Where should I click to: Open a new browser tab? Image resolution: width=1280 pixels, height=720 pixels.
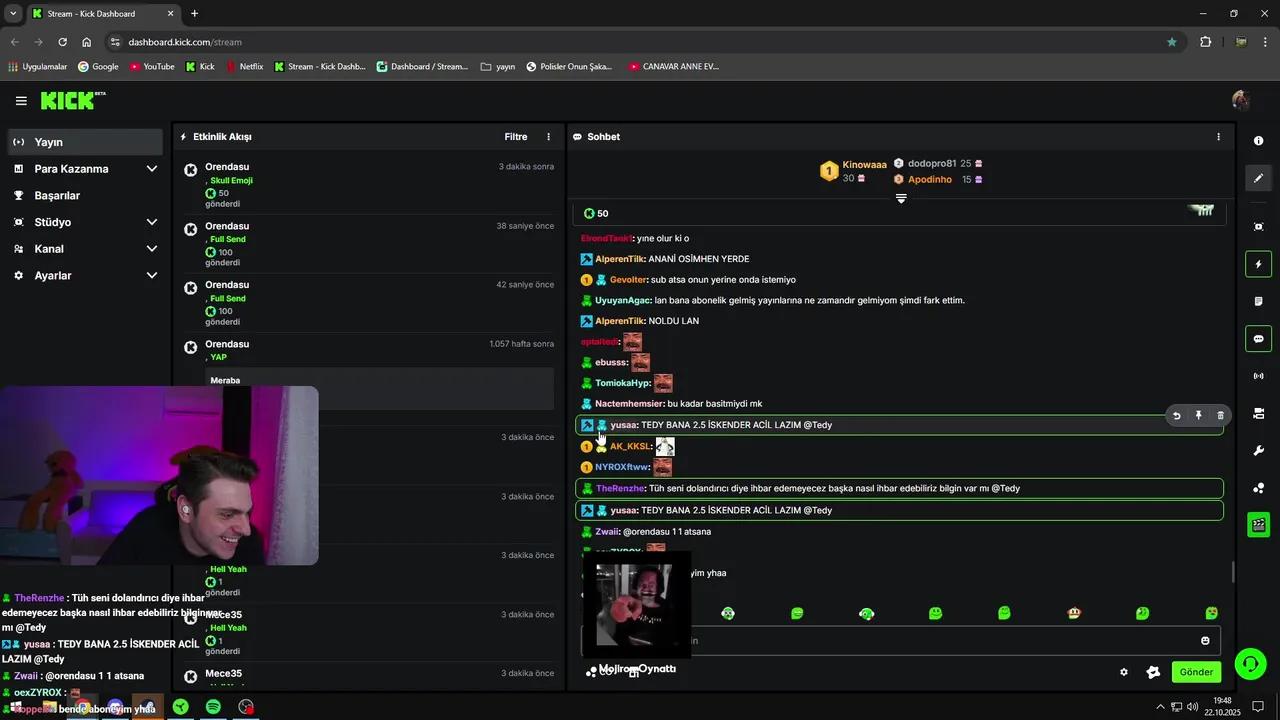pos(194,14)
